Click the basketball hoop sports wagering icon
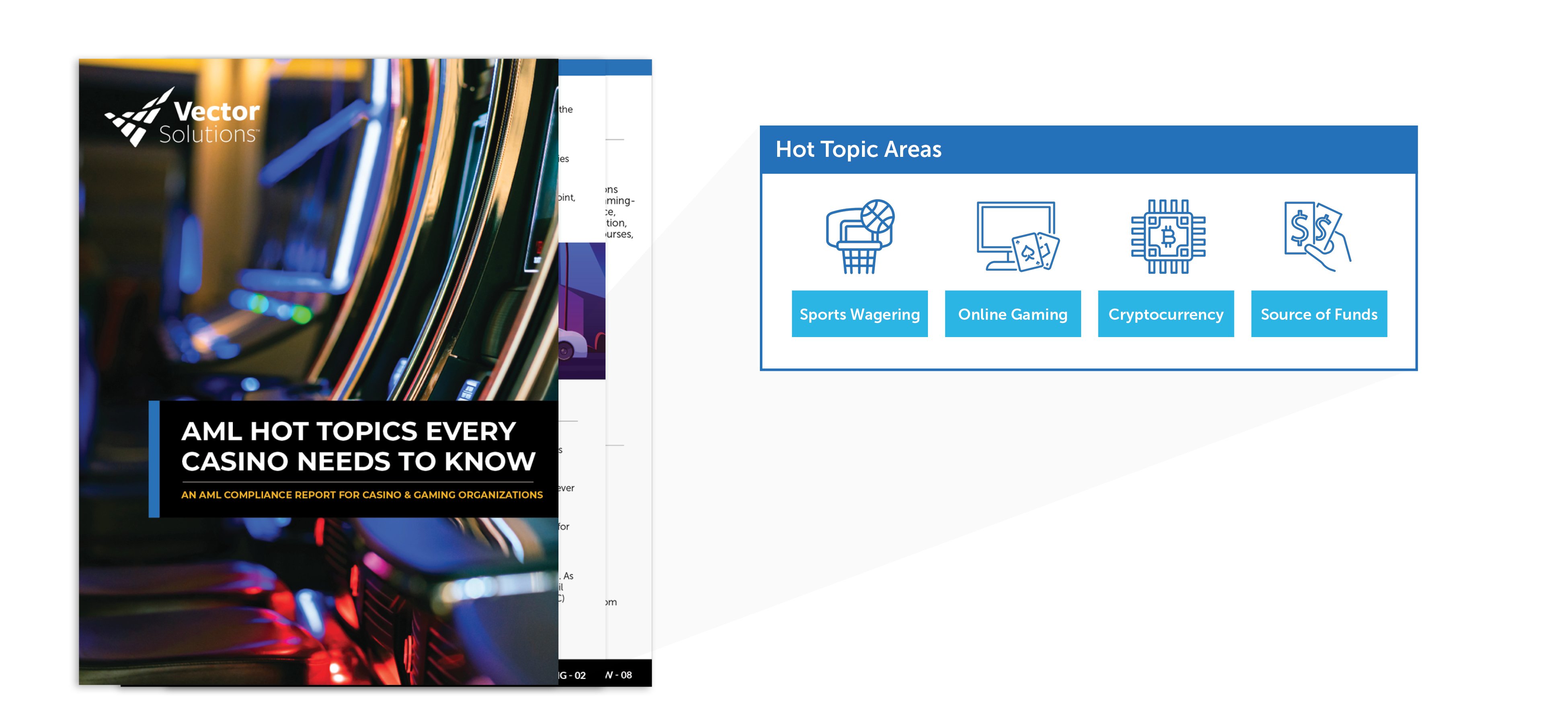The width and height of the screenshot is (1568, 724). [860, 236]
